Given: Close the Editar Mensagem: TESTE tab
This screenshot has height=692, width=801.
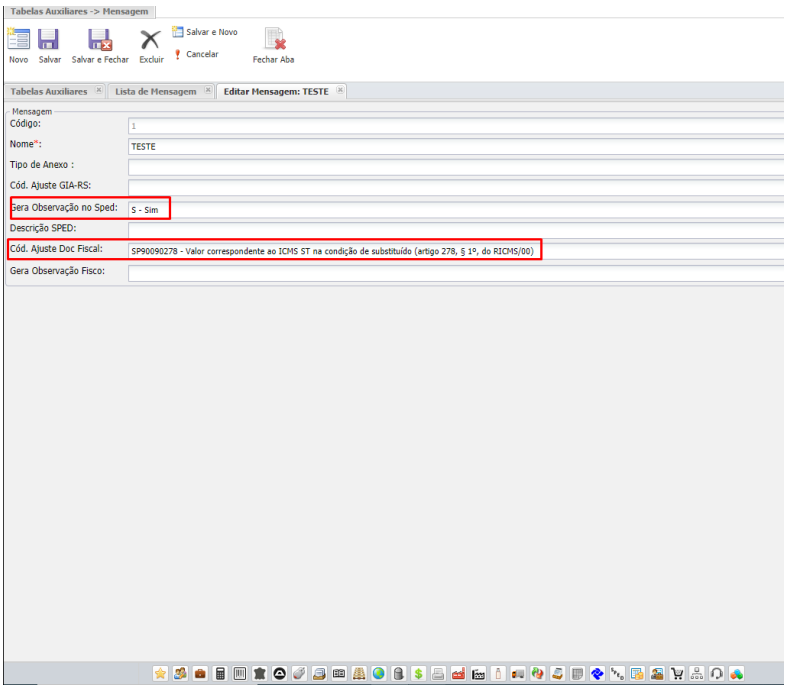Looking at the screenshot, I should tap(340, 90).
